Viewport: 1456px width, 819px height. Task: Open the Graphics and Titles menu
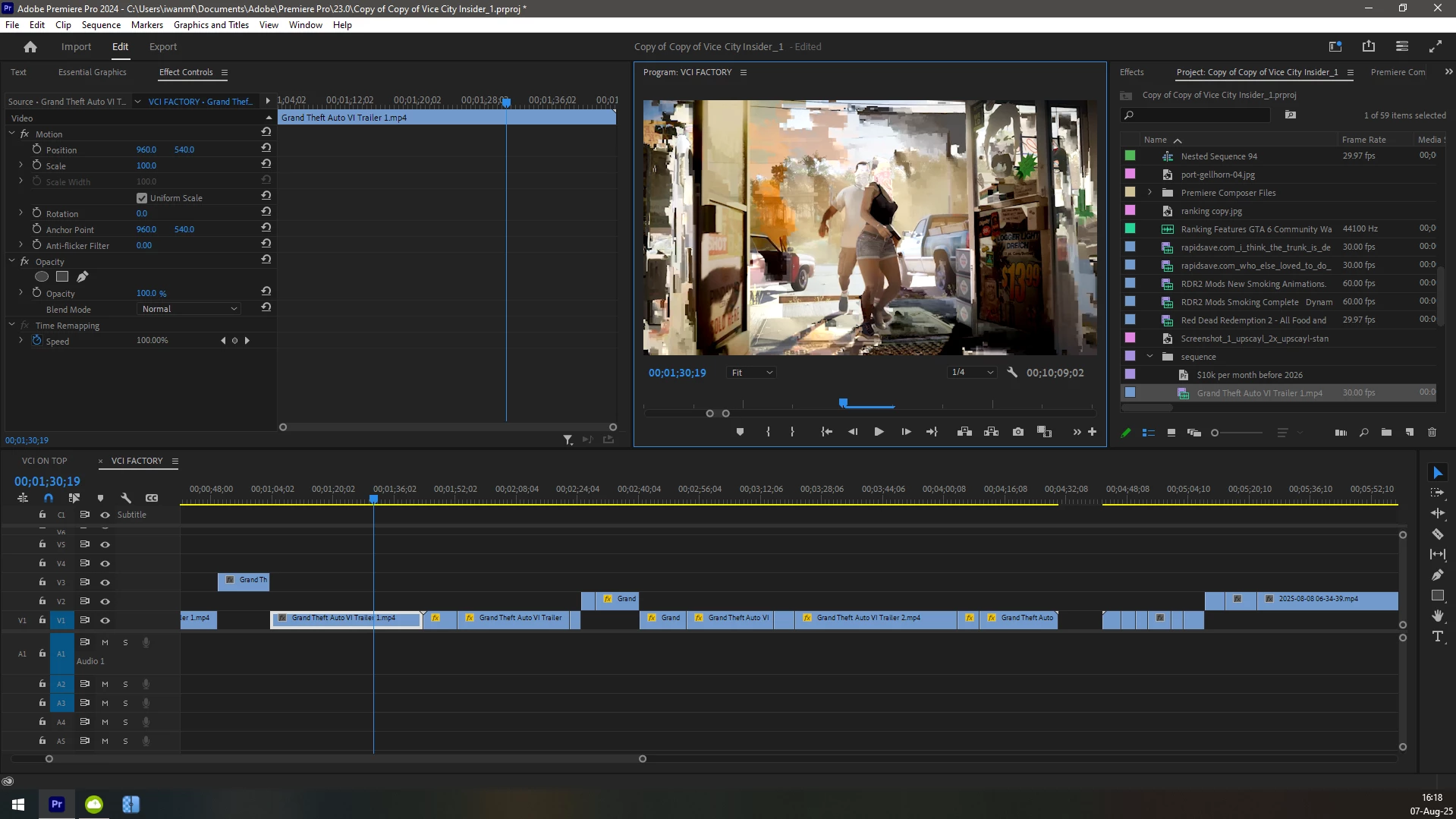[x=211, y=25]
